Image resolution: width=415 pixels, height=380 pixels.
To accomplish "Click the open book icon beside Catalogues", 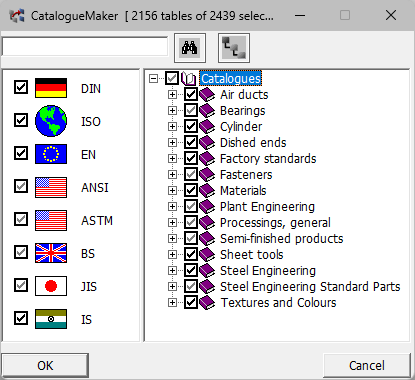I will coord(188,79).
